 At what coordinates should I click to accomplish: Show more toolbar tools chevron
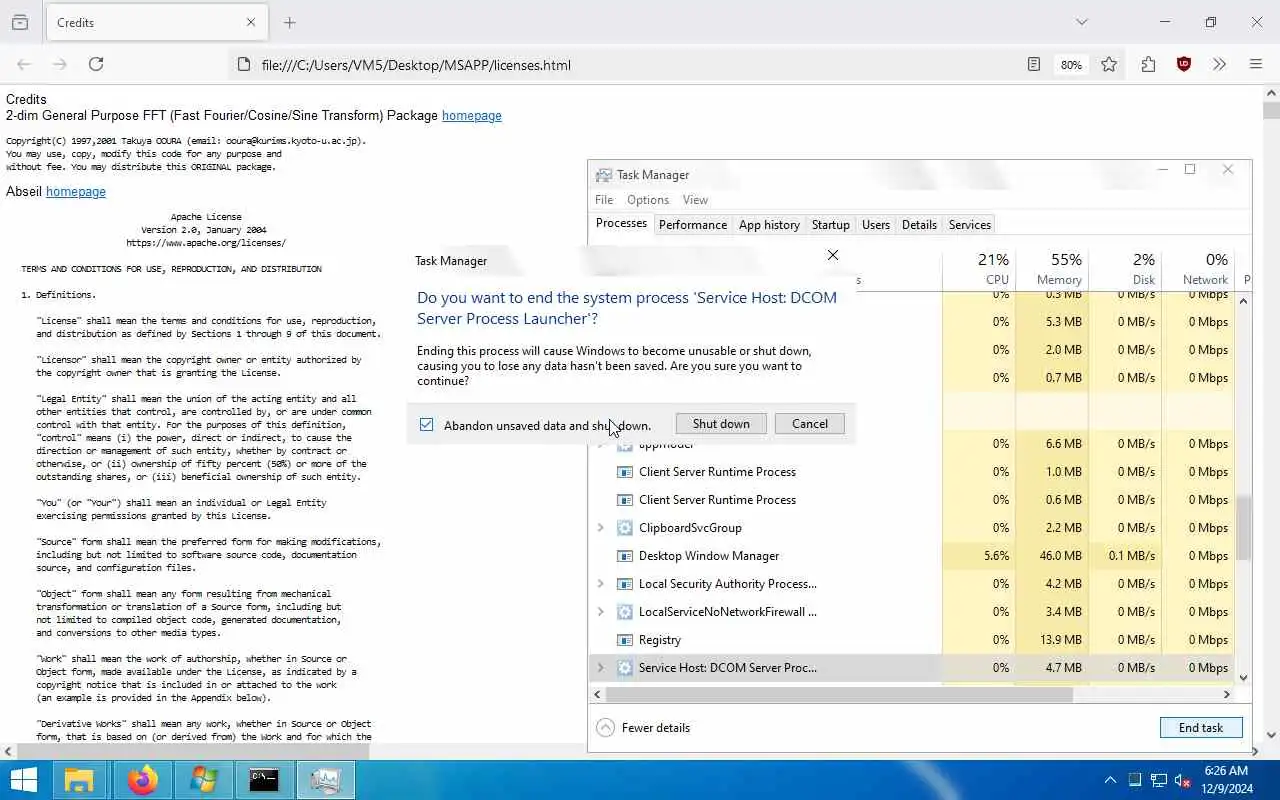pyautogui.click(x=1219, y=64)
